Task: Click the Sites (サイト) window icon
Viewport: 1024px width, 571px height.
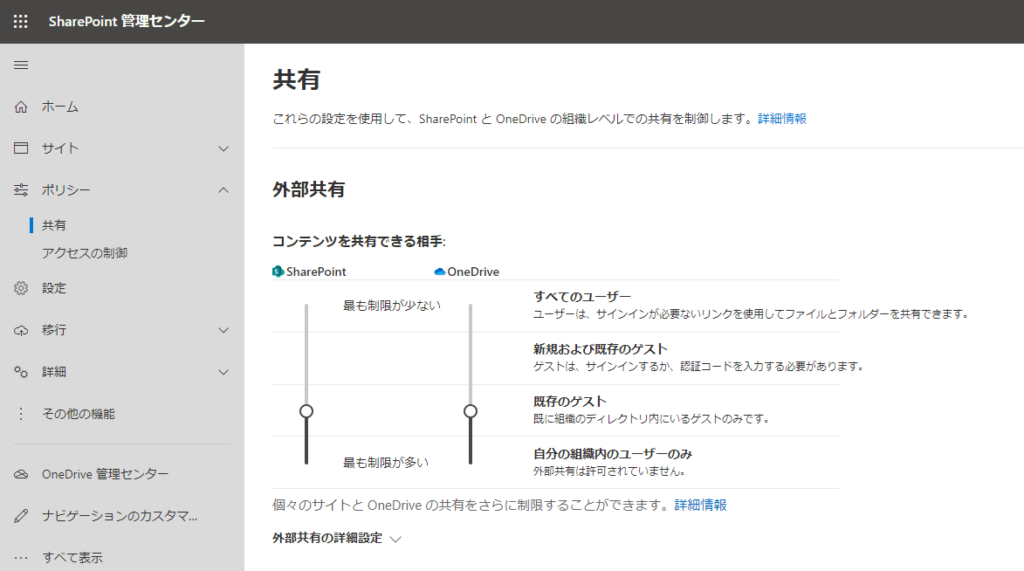Action: point(21,148)
